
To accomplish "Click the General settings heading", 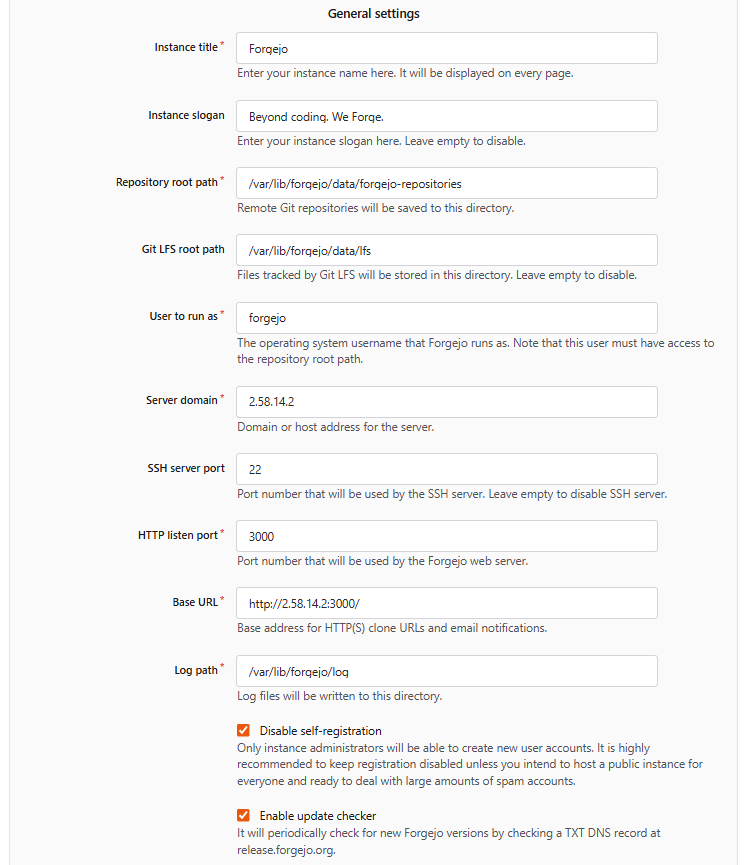I will tap(373, 13).
